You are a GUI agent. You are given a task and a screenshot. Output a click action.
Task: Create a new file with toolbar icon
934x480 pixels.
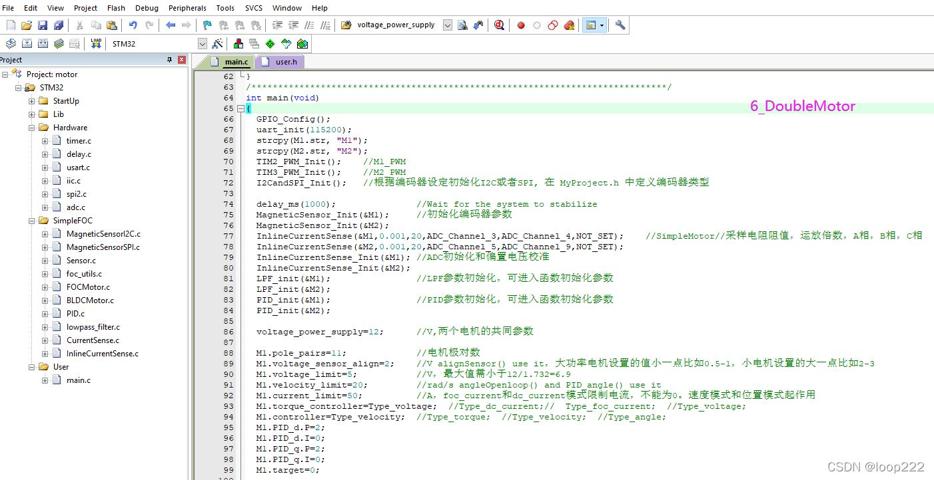pyautogui.click(x=10, y=26)
